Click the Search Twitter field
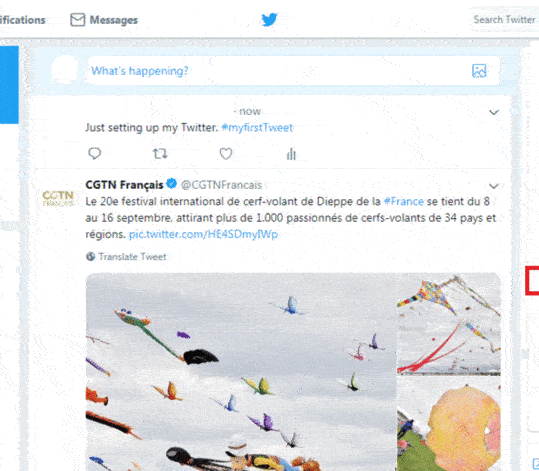The height and width of the screenshot is (471, 539). [504, 20]
